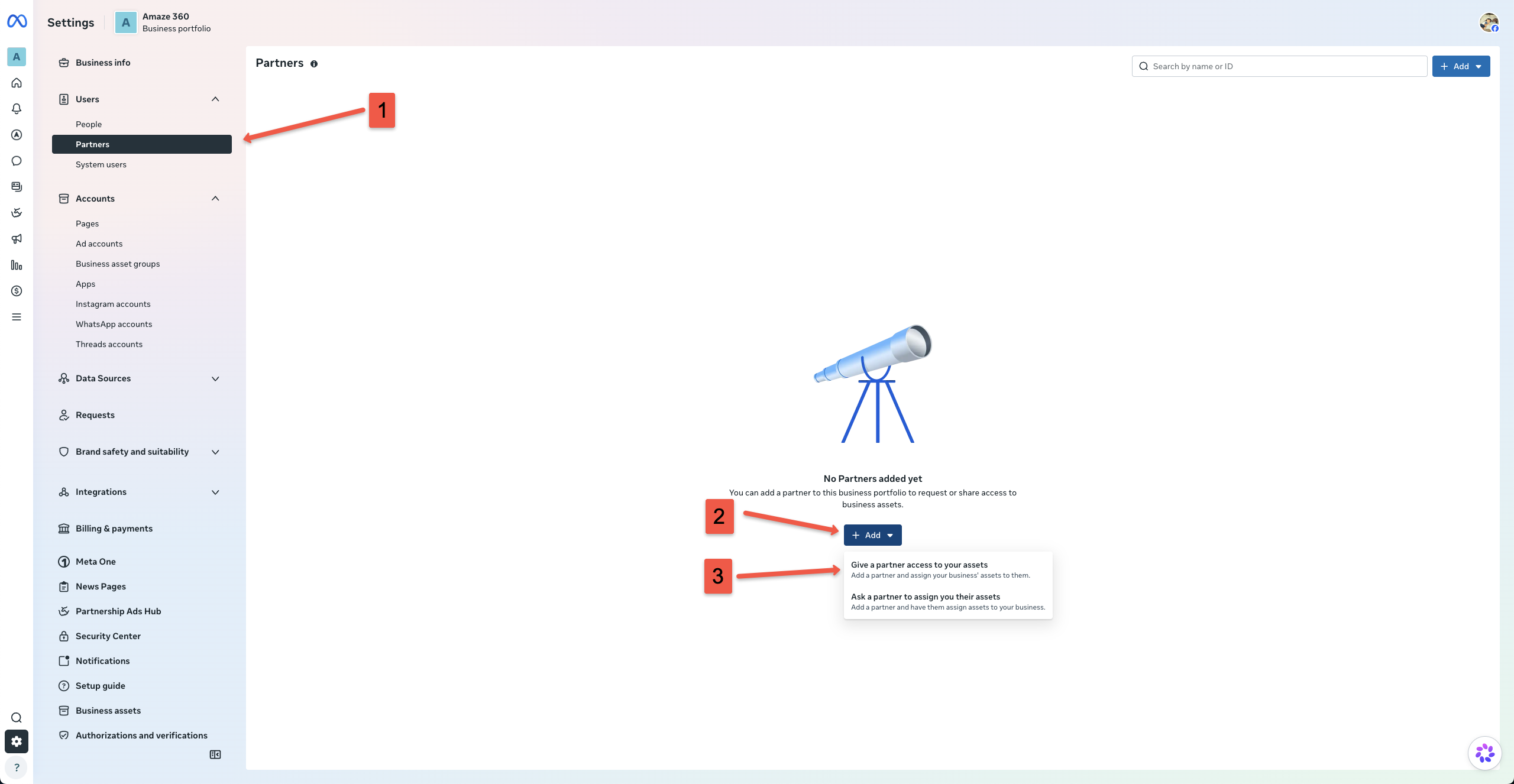Click the Business info briefcase icon
Screen dimensions: 1514x784
(x=64, y=63)
